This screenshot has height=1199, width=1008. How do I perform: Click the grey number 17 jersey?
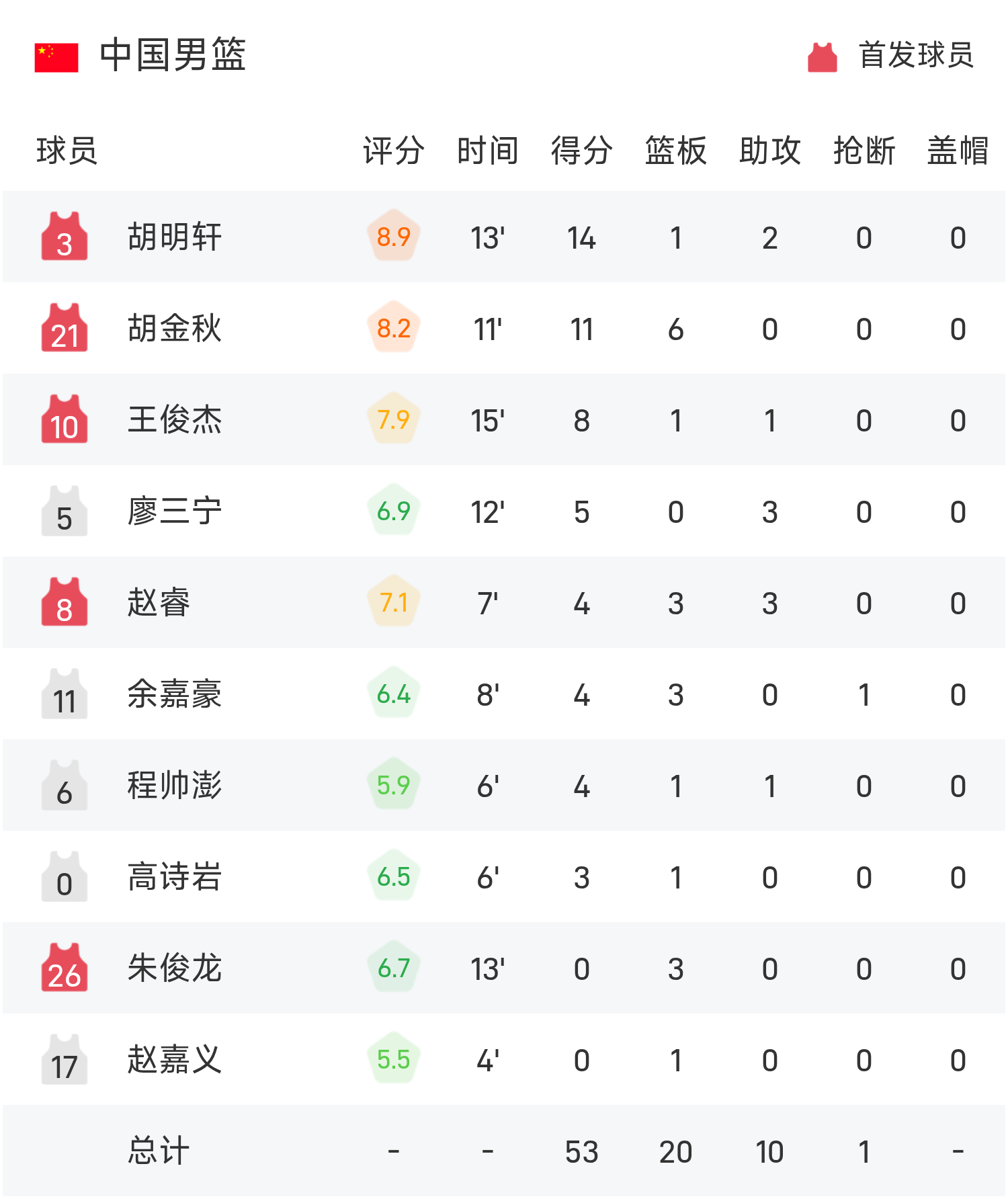tap(65, 1059)
